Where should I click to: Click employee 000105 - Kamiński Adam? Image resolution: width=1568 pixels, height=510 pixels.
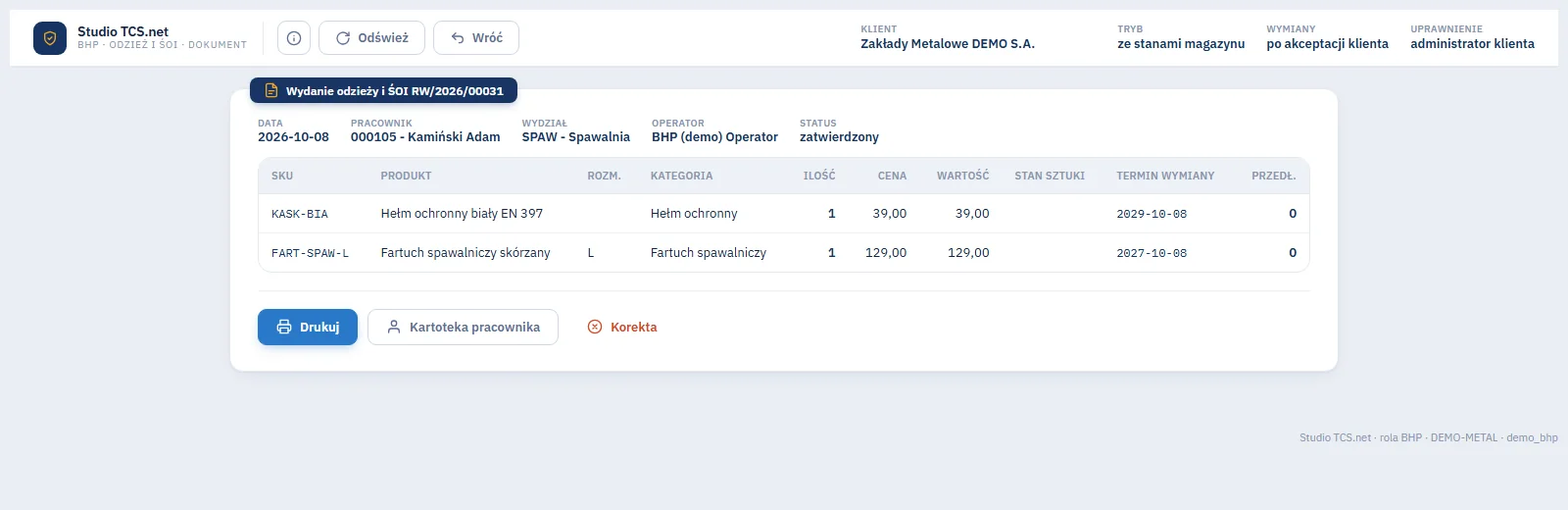425,137
